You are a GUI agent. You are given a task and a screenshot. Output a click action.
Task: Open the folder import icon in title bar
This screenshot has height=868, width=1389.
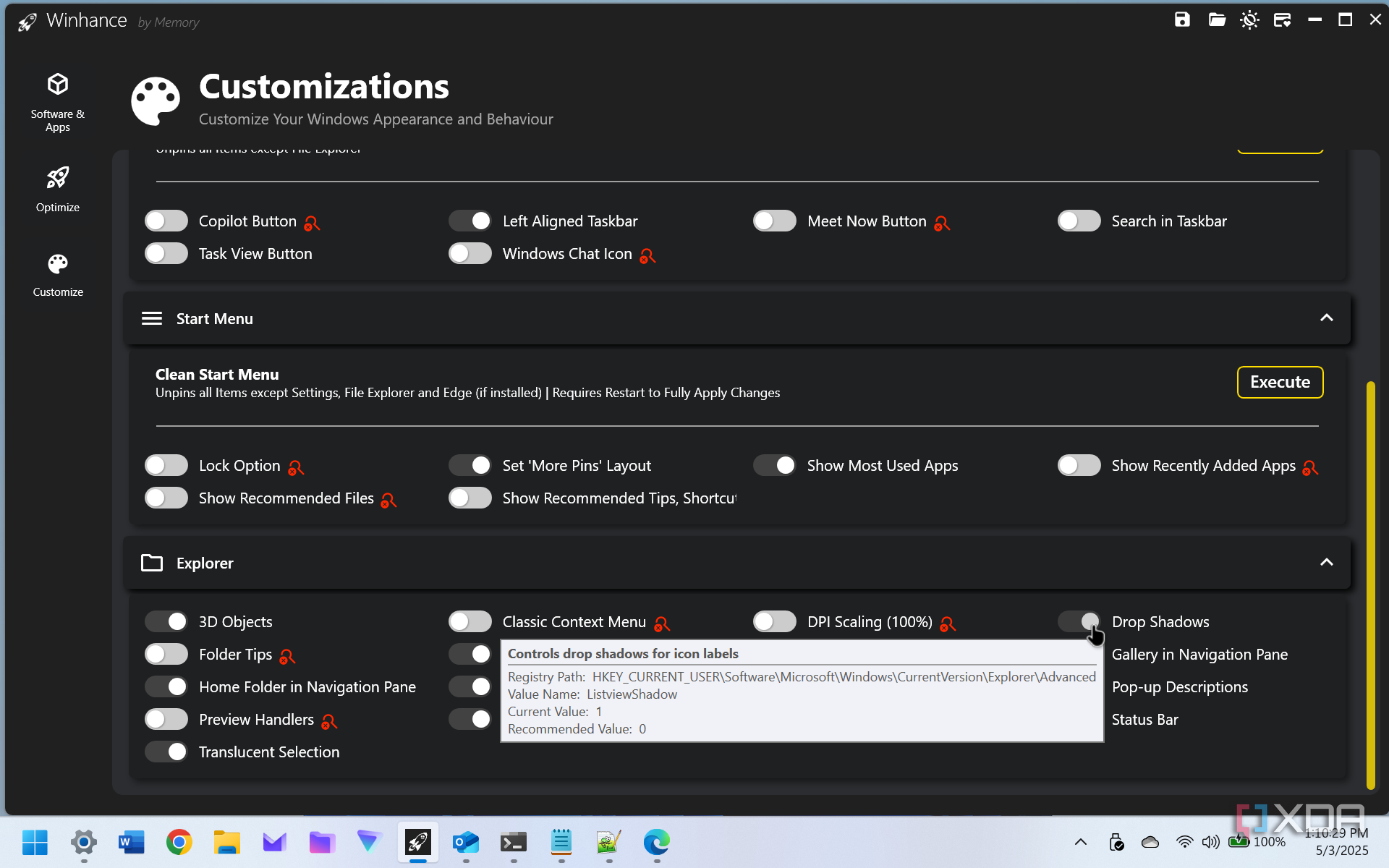click(1217, 20)
